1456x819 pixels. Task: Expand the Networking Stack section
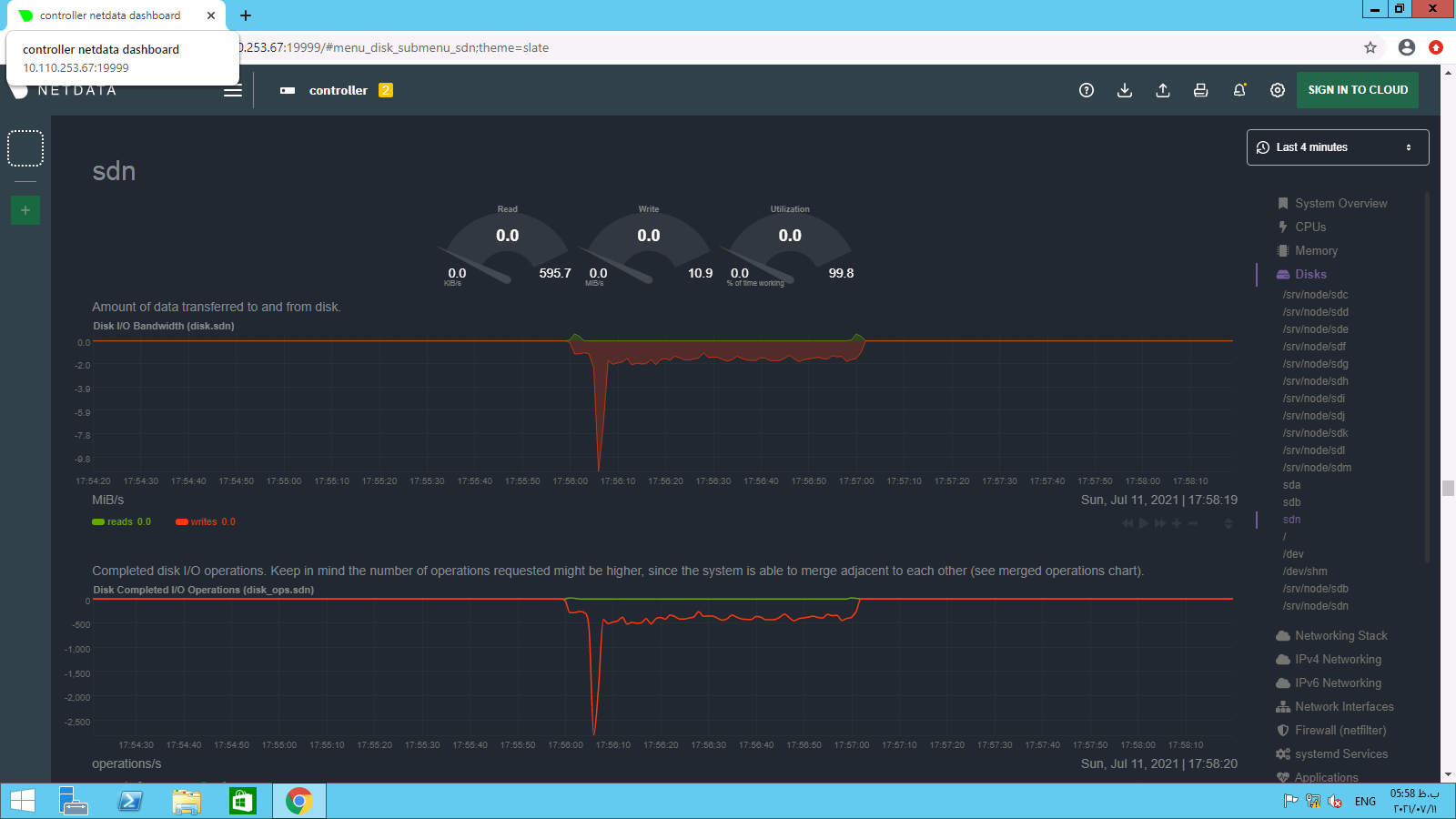1340,636
